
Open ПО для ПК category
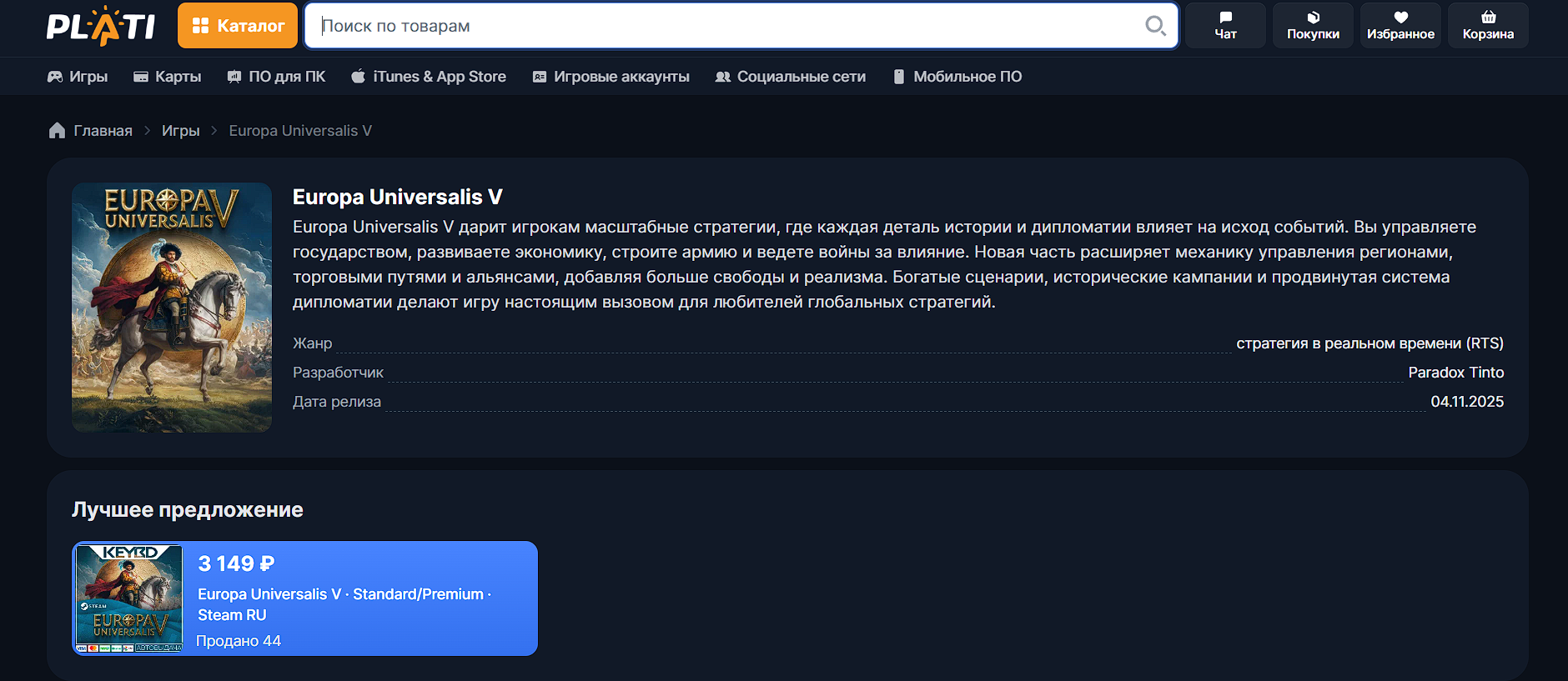point(276,77)
